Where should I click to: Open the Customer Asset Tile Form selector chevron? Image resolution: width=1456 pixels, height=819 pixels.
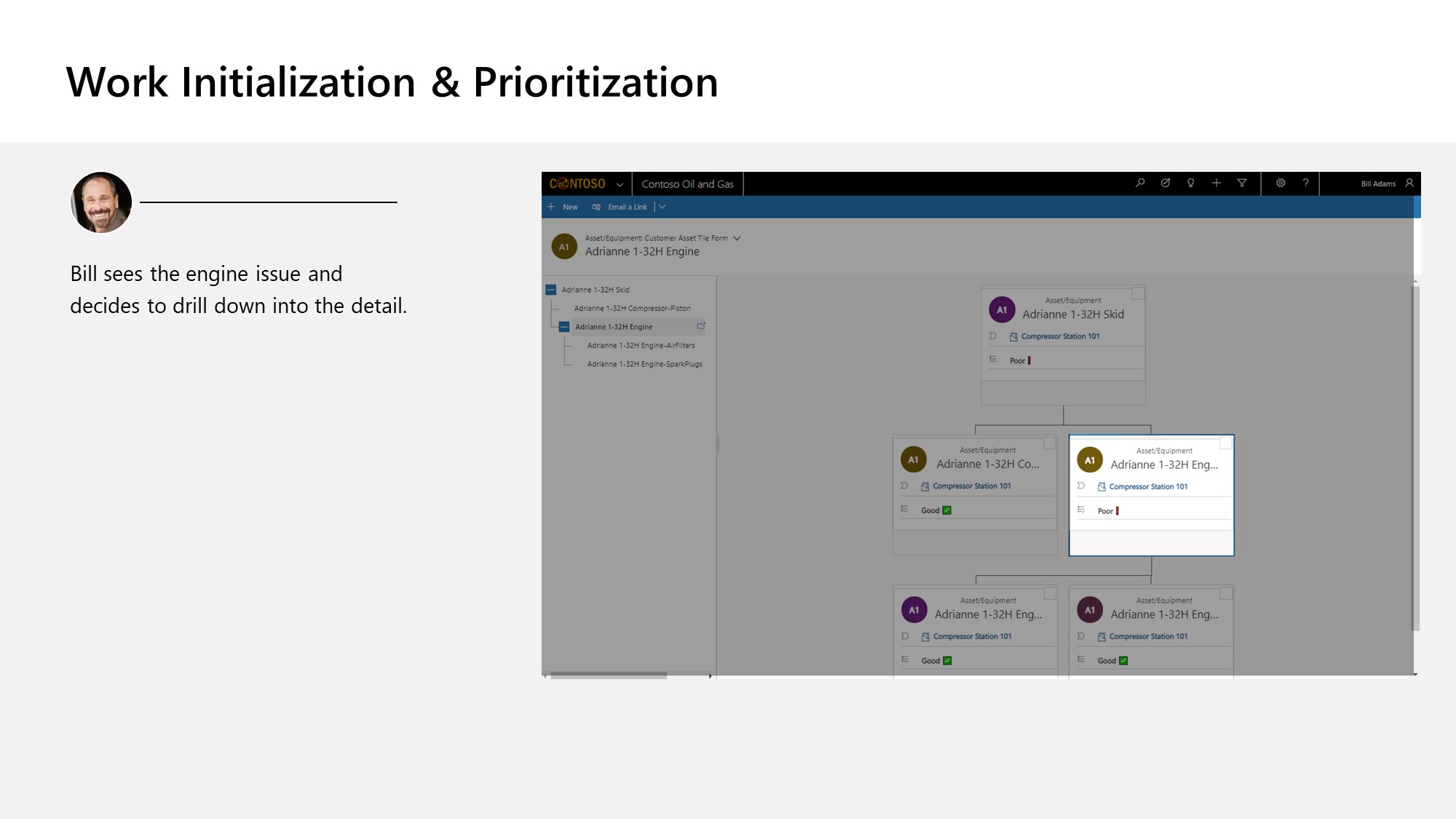(737, 238)
